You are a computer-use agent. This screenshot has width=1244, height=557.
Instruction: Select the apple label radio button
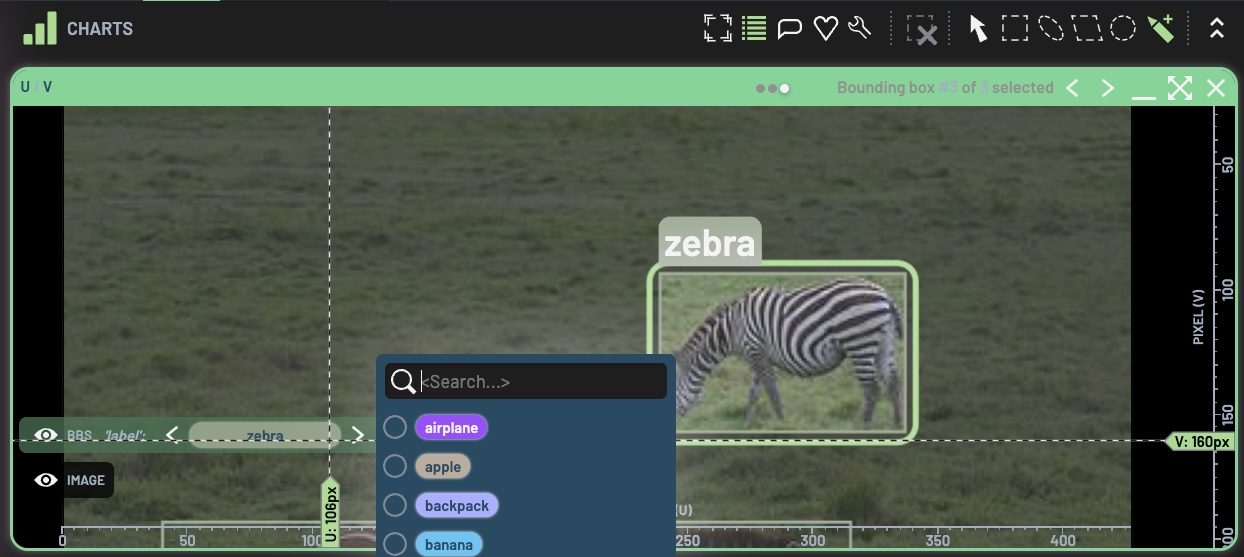(x=395, y=467)
